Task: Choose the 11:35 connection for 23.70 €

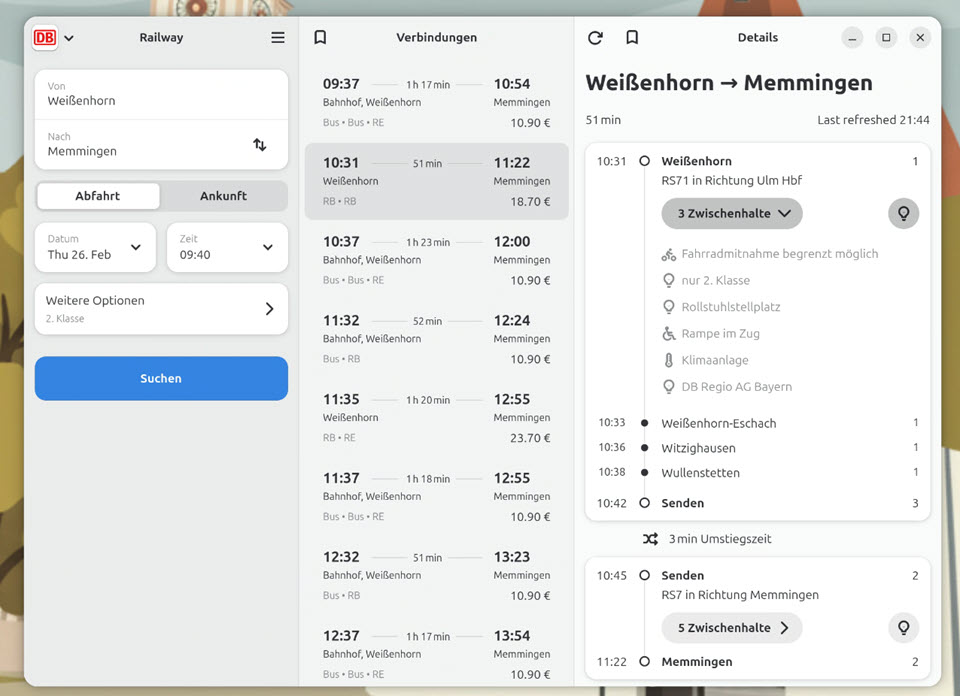Action: 436,418
